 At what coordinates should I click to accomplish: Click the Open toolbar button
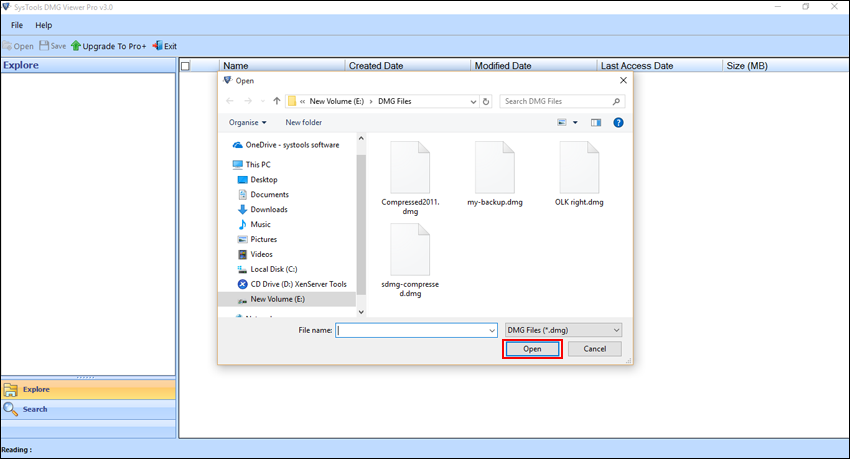pyautogui.click(x=18, y=46)
